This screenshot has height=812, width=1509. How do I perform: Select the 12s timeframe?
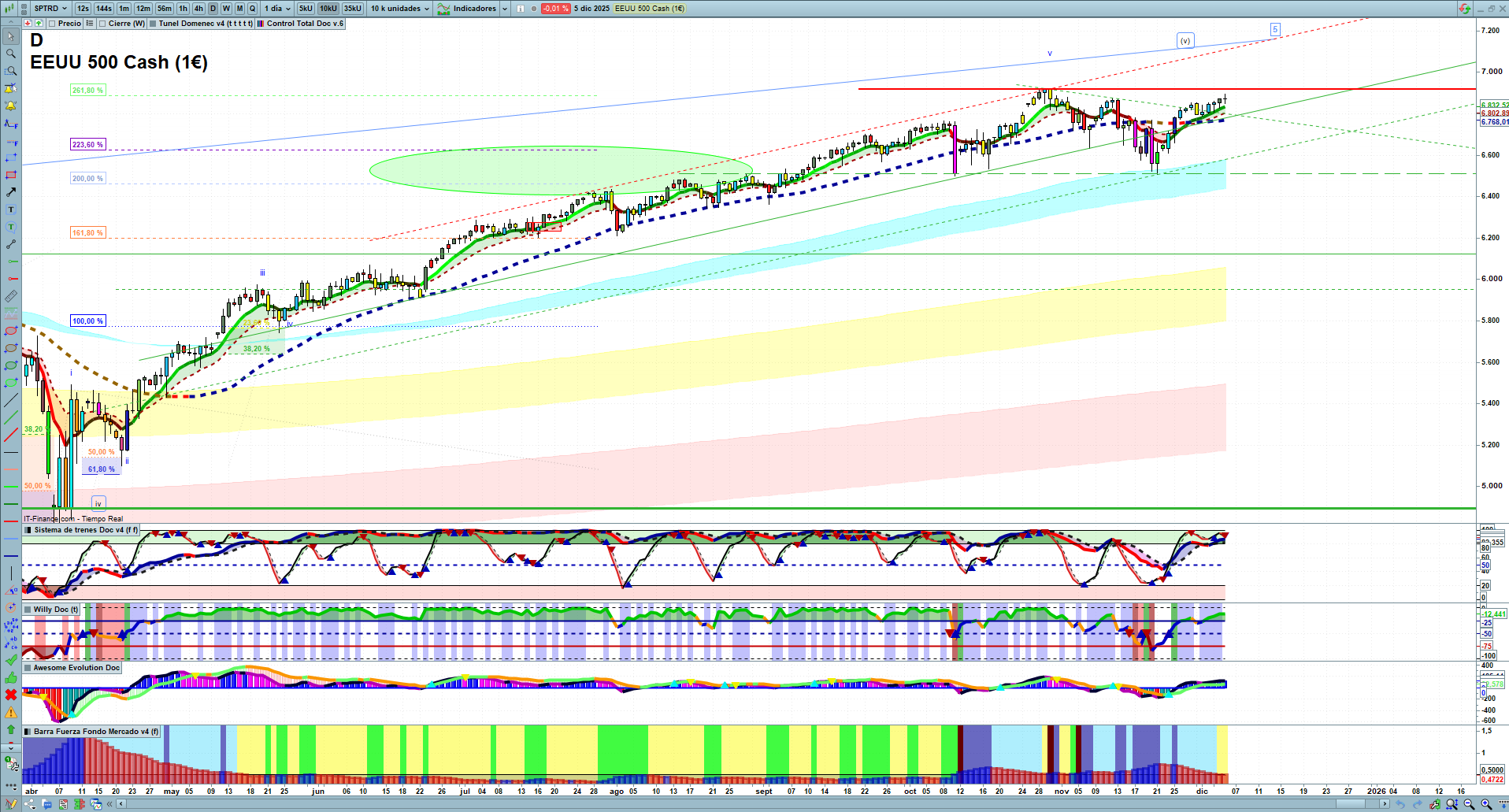coord(83,9)
